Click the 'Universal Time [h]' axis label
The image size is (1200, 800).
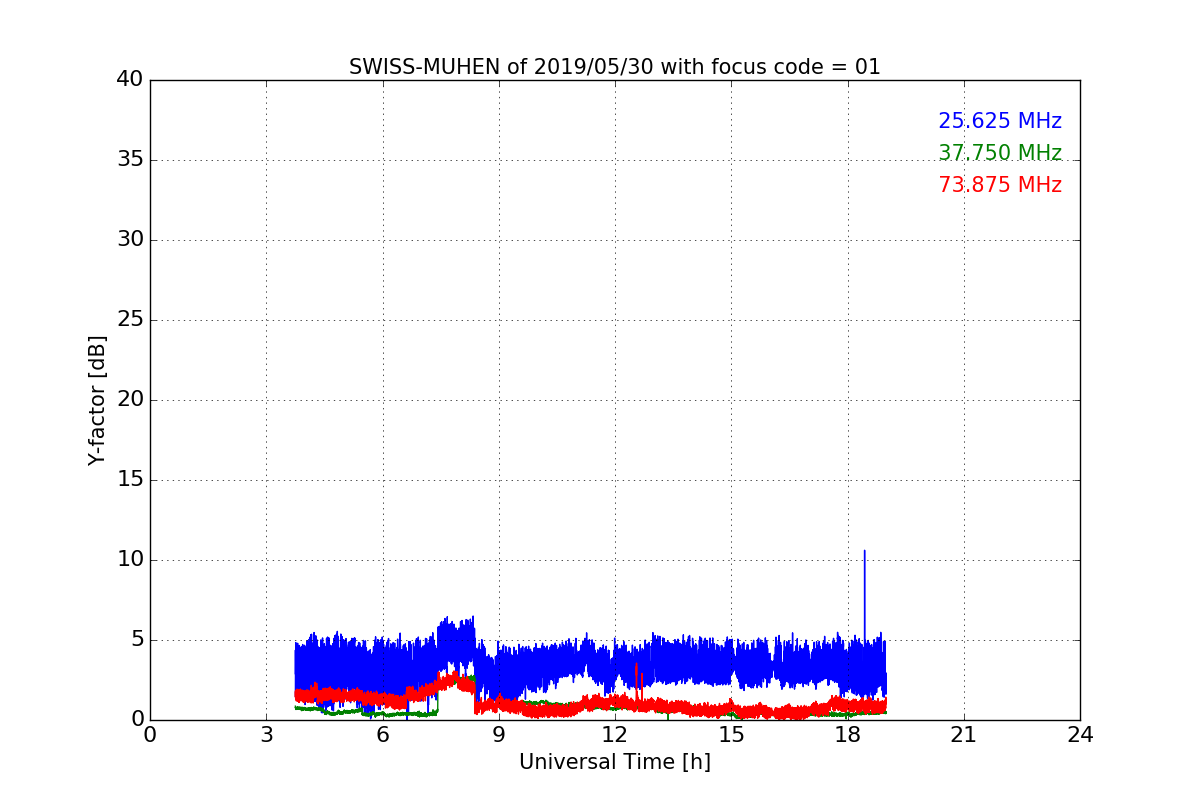click(615, 762)
